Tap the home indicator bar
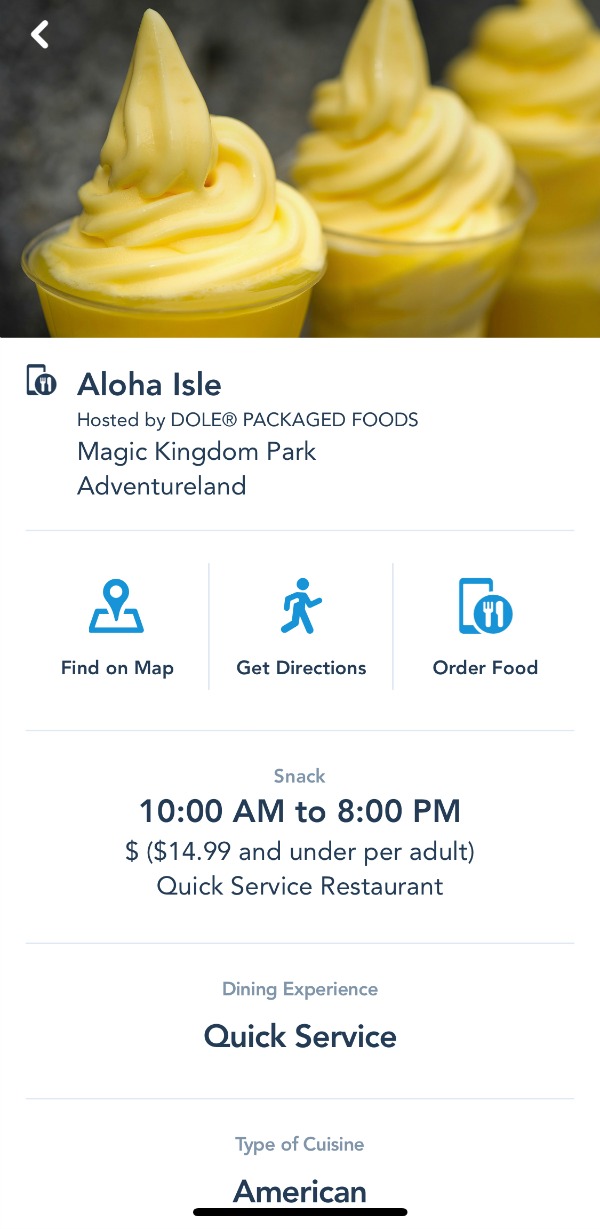This screenshot has width=600, height=1229. coord(300,1212)
